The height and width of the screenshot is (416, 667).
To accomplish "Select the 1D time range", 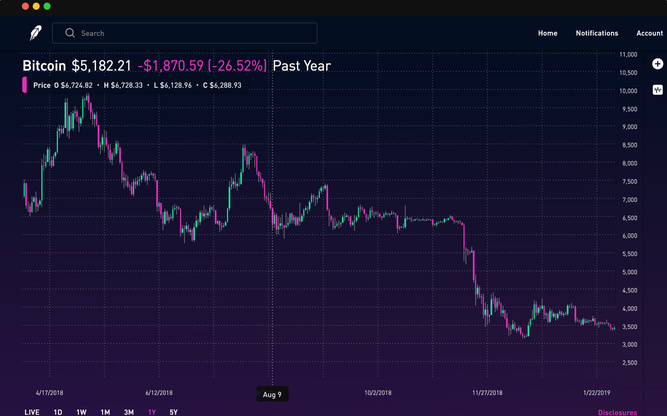I will pyautogui.click(x=58, y=412).
